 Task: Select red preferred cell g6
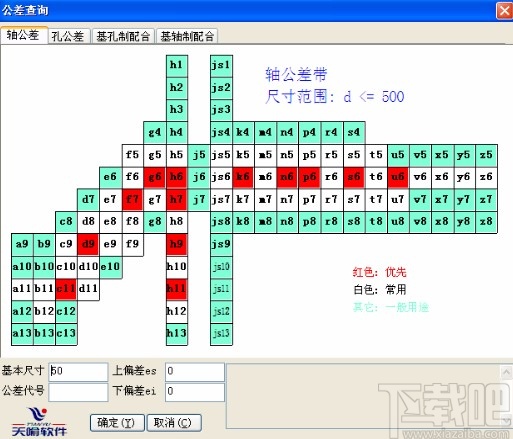pos(155,177)
